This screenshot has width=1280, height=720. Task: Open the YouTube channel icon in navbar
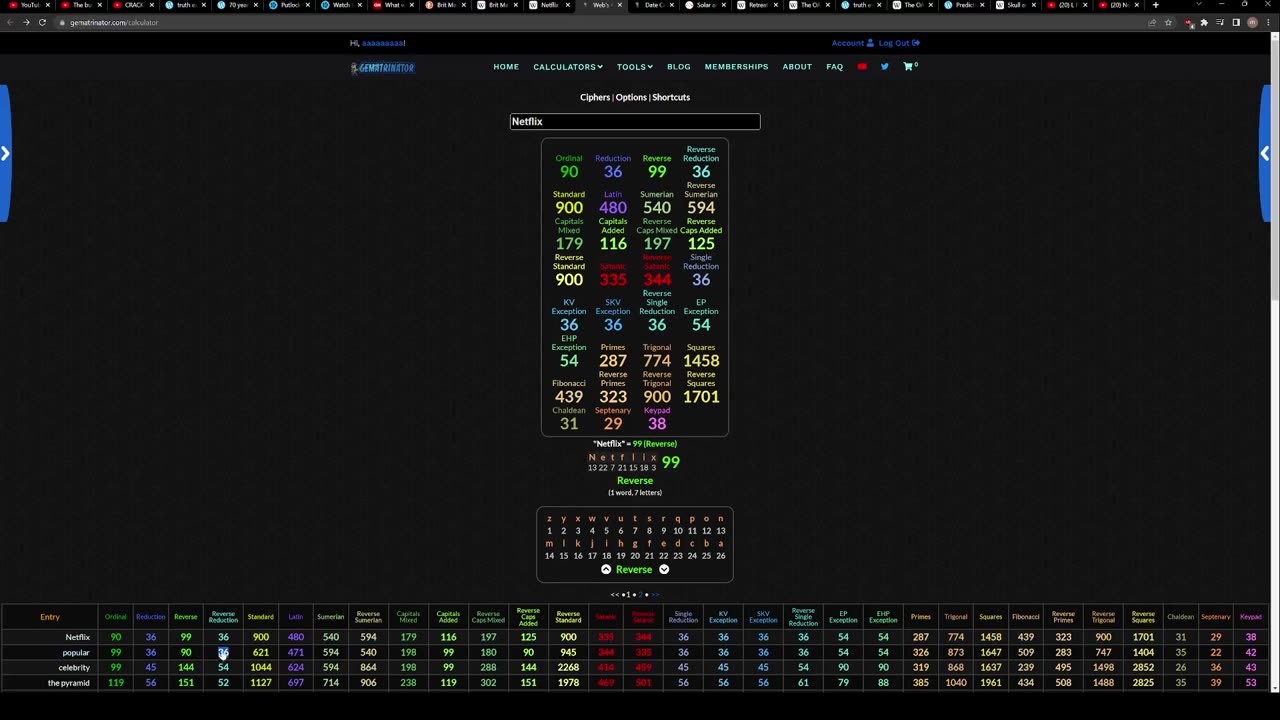(862, 67)
